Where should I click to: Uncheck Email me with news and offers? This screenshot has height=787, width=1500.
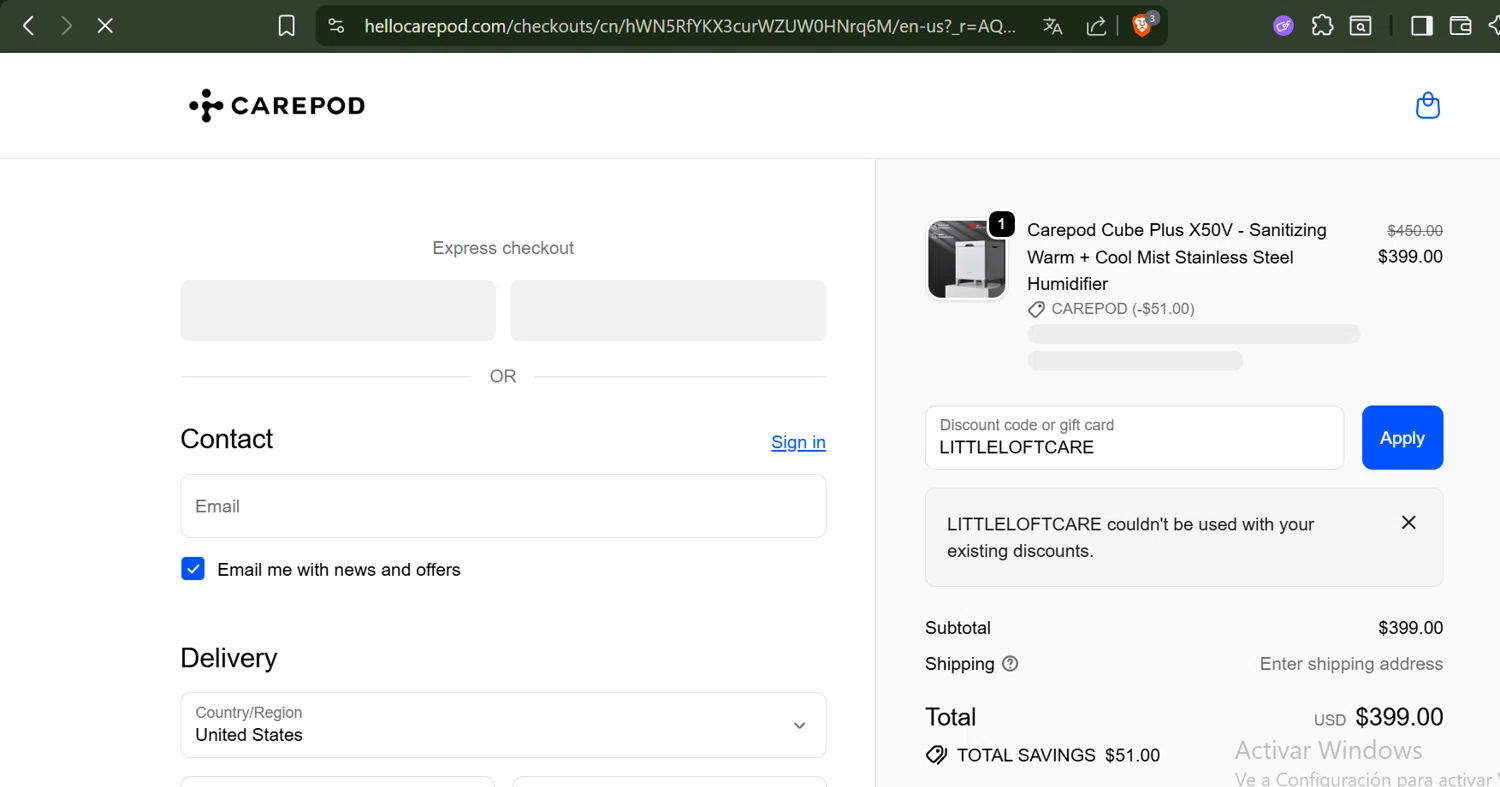point(193,569)
